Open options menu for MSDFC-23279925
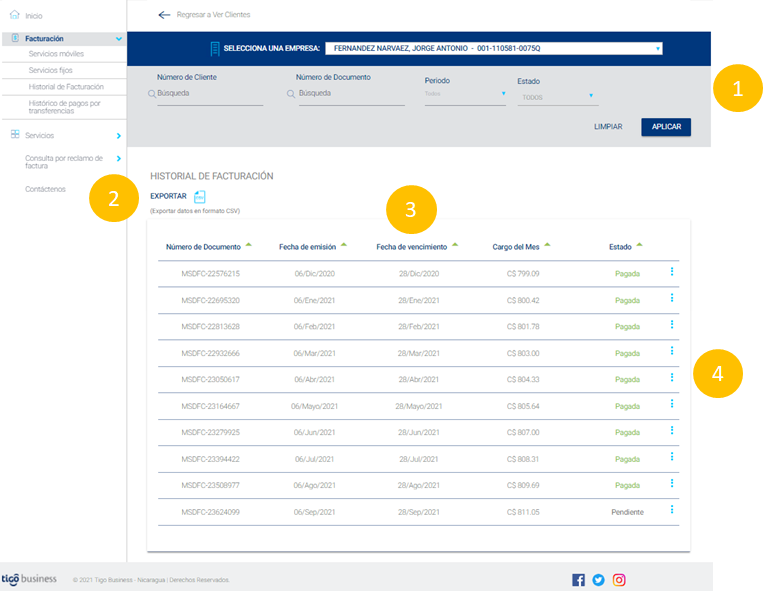This screenshot has width=763, height=591. pyautogui.click(x=672, y=430)
